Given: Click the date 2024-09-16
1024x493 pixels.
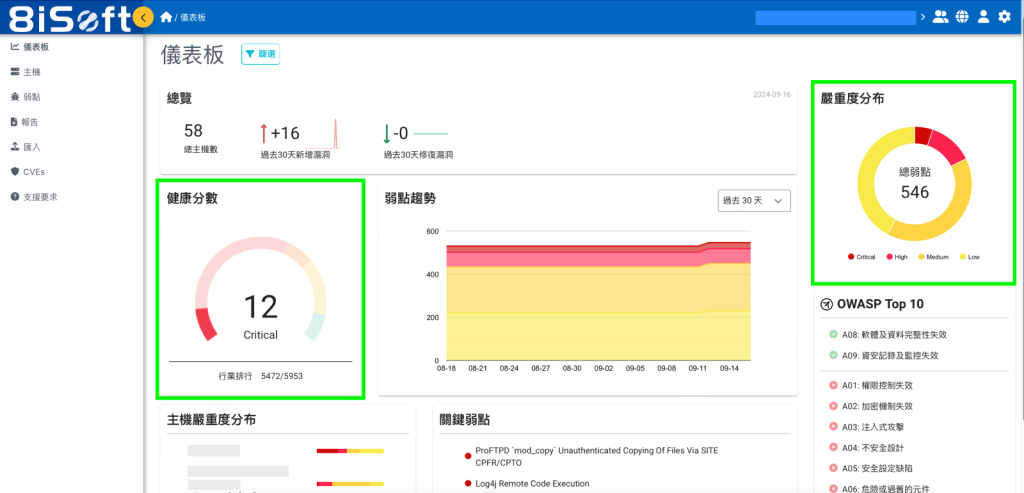Looking at the screenshot, I should tap(772, 95).
